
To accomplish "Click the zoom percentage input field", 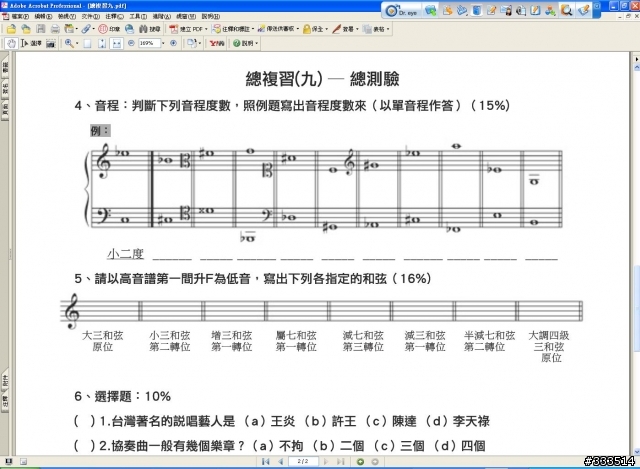I will [x=149, y=43].
